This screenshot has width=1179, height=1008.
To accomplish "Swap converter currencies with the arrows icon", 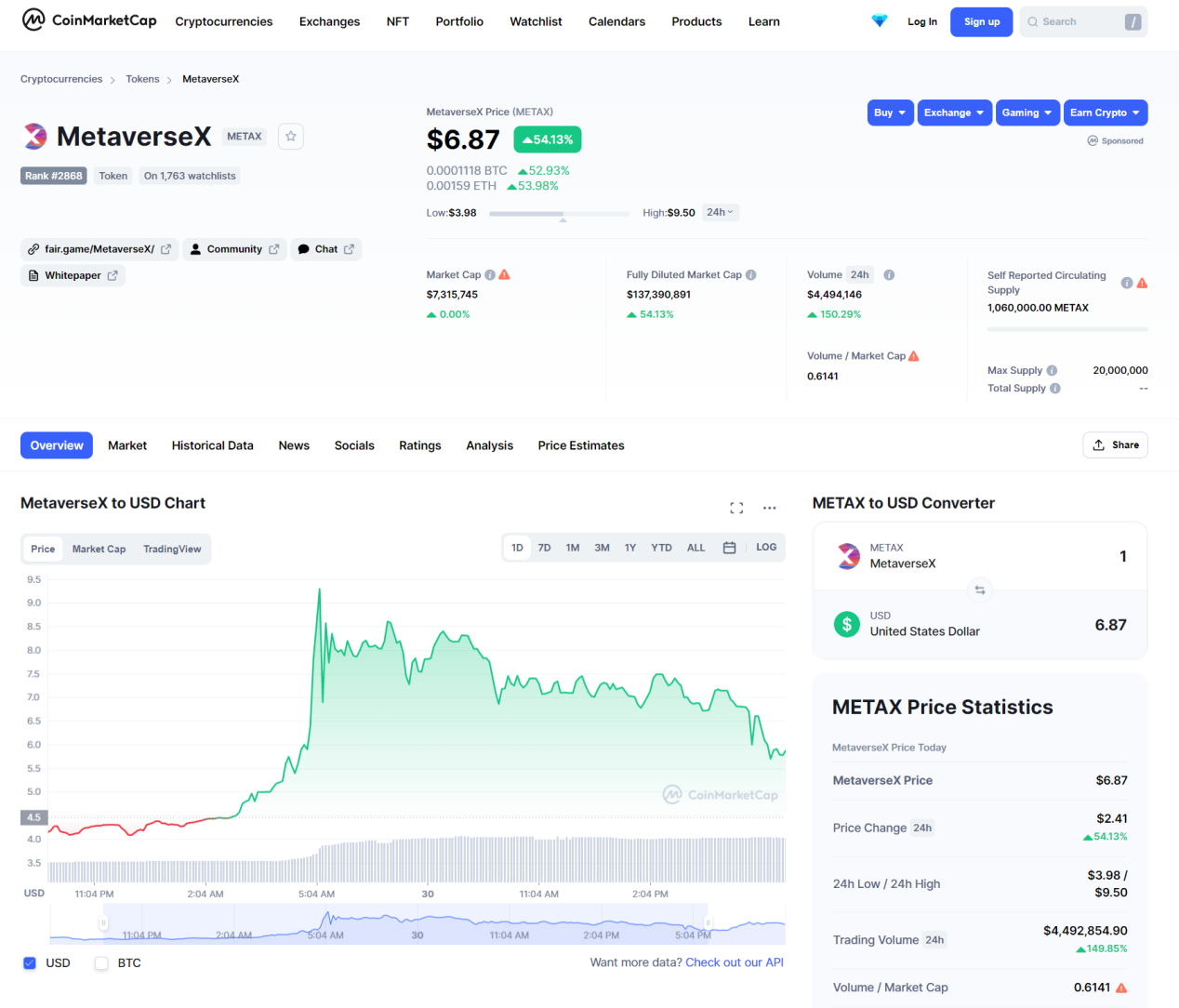I will click(979, 590).
